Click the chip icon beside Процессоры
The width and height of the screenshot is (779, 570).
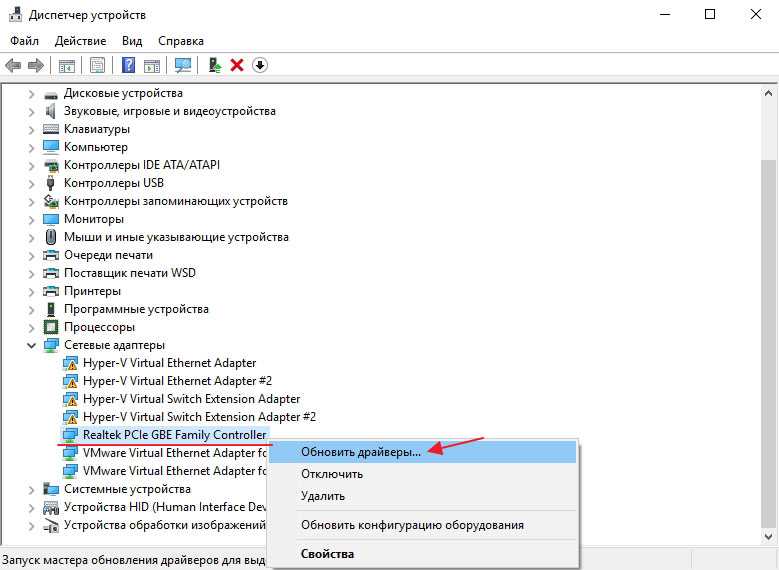coord(51,327)
